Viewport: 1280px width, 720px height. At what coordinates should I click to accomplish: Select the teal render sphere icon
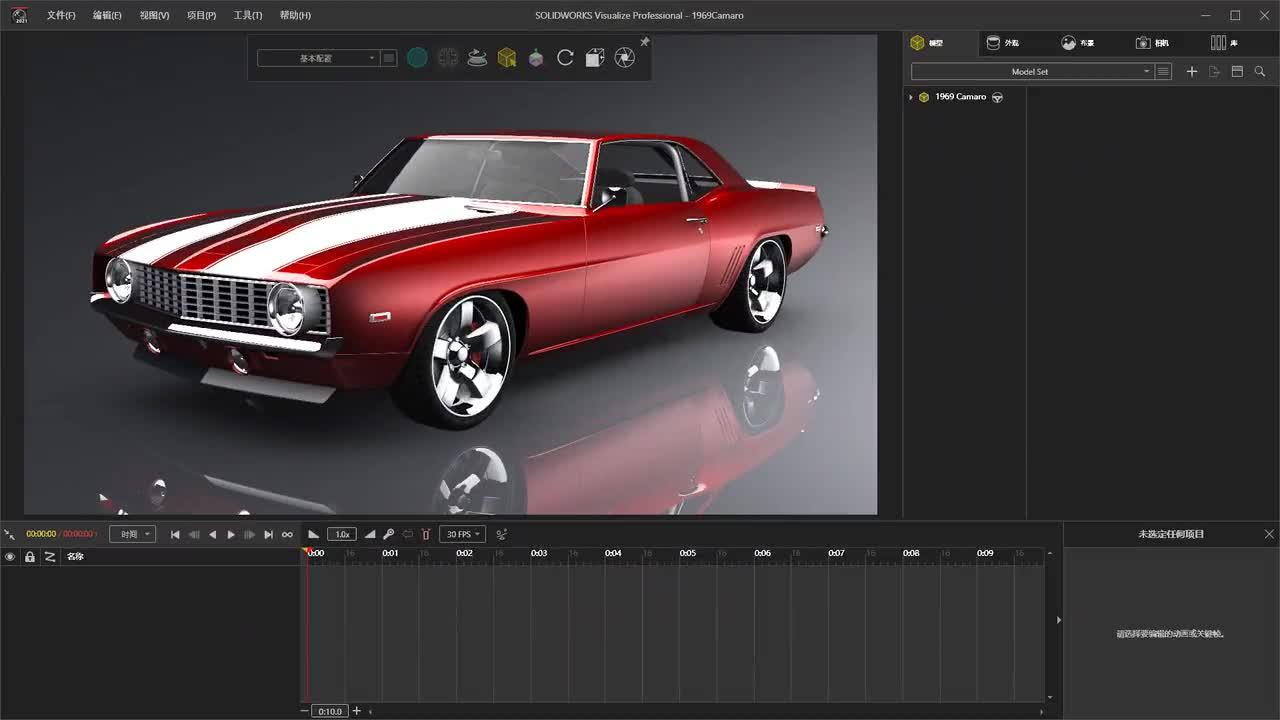coord(417,57)
